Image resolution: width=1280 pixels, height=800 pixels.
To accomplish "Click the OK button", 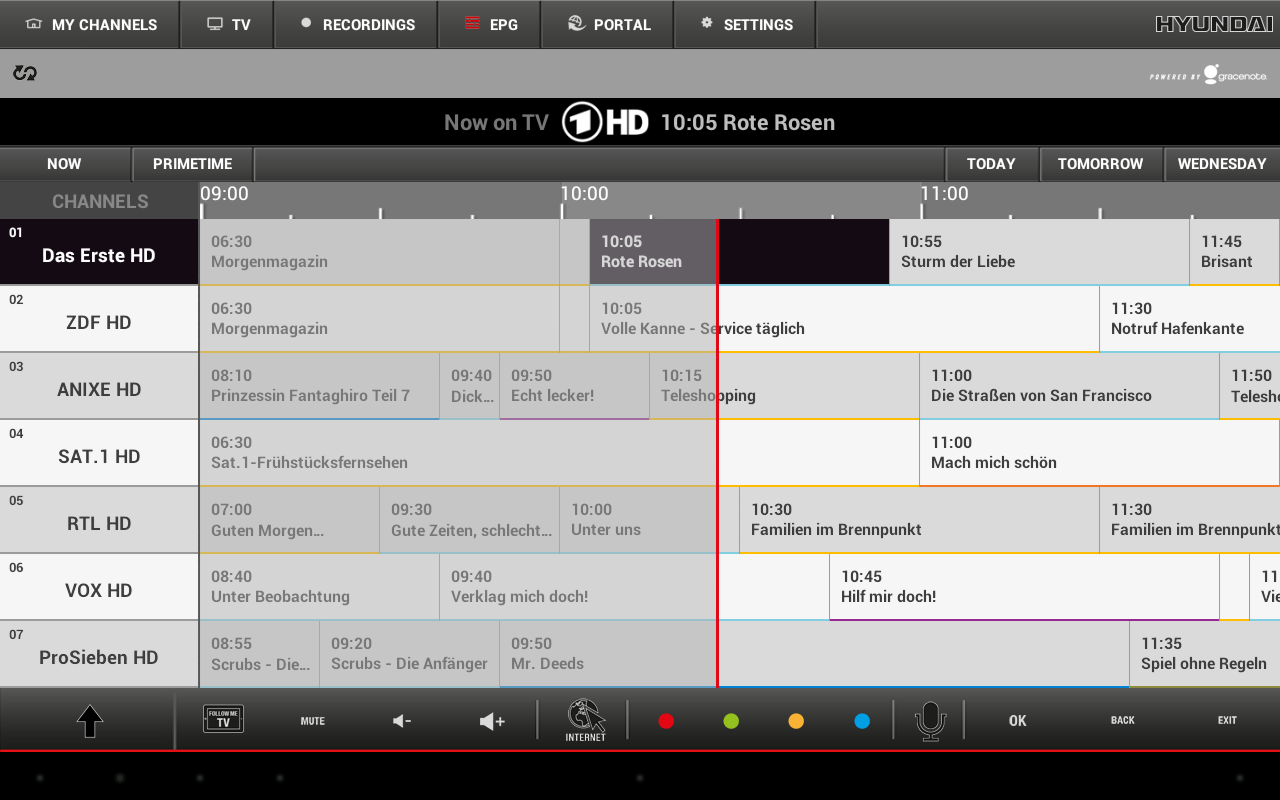I will [1018, 721].
